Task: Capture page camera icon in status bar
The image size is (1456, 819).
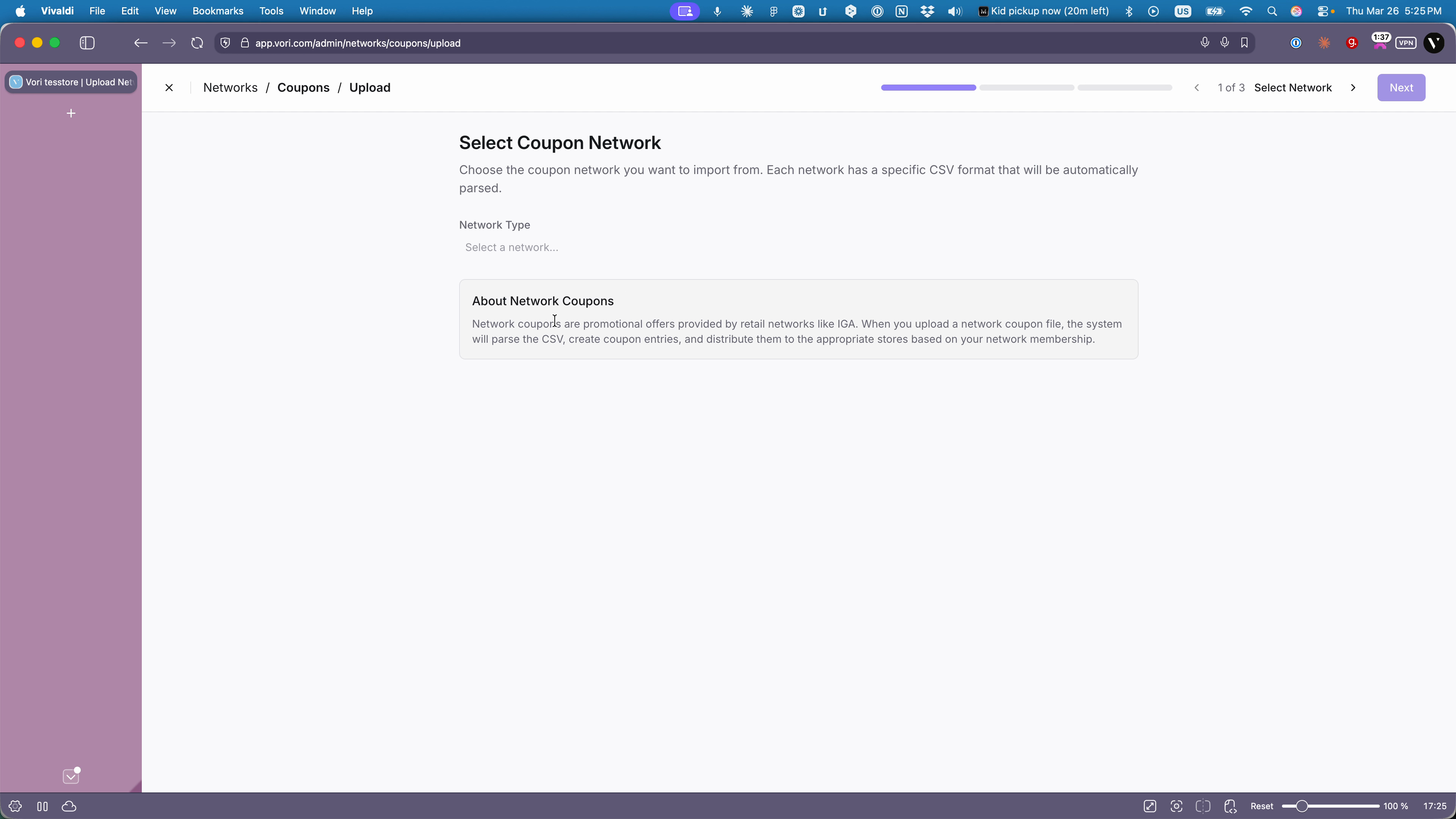Action: 1176,806
